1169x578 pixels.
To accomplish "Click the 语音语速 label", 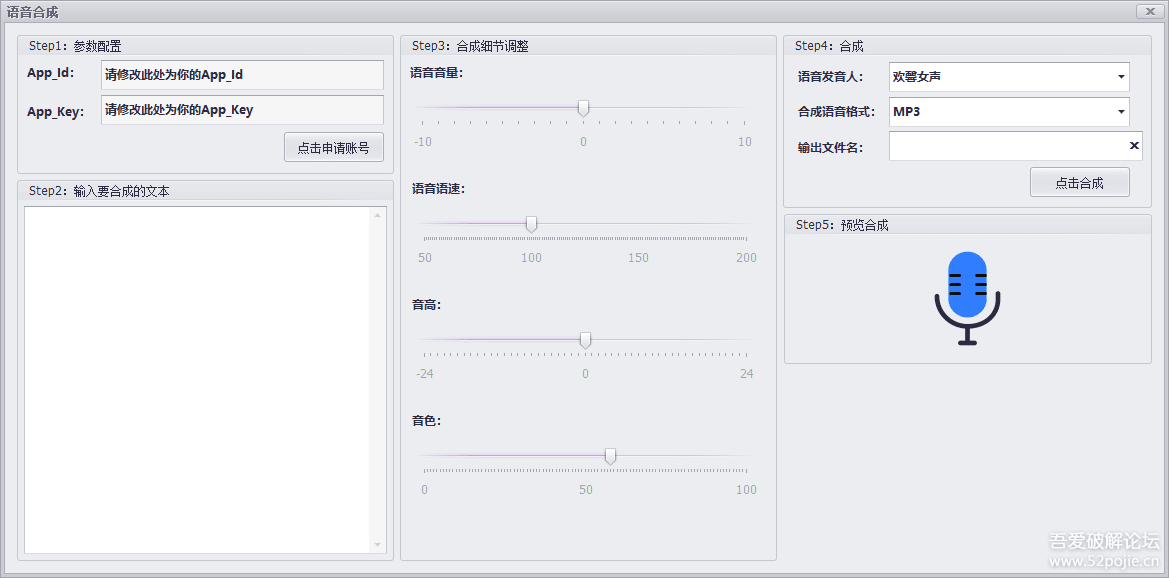I will coord(438,189).
